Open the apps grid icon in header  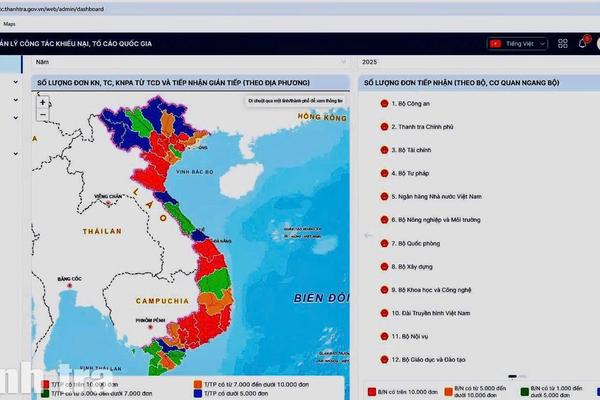coord(562,44)
